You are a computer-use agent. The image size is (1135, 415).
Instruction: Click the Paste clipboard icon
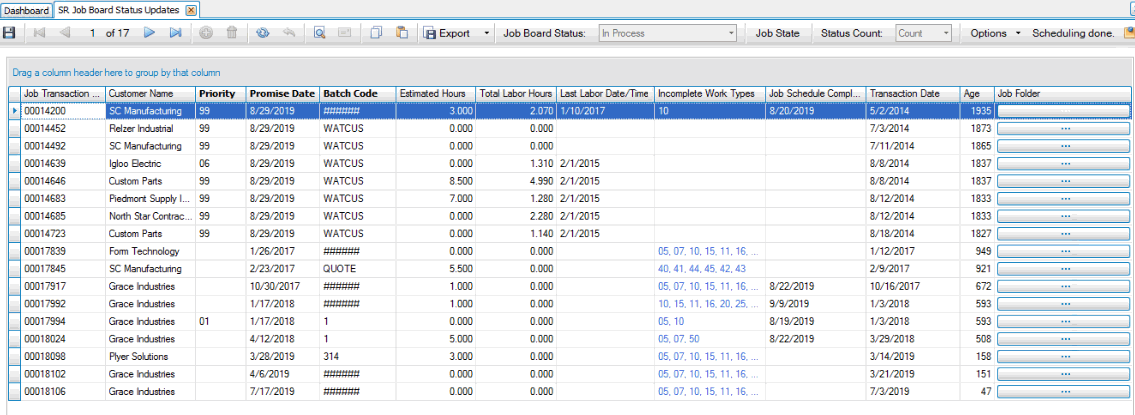(x=402, y=33)
